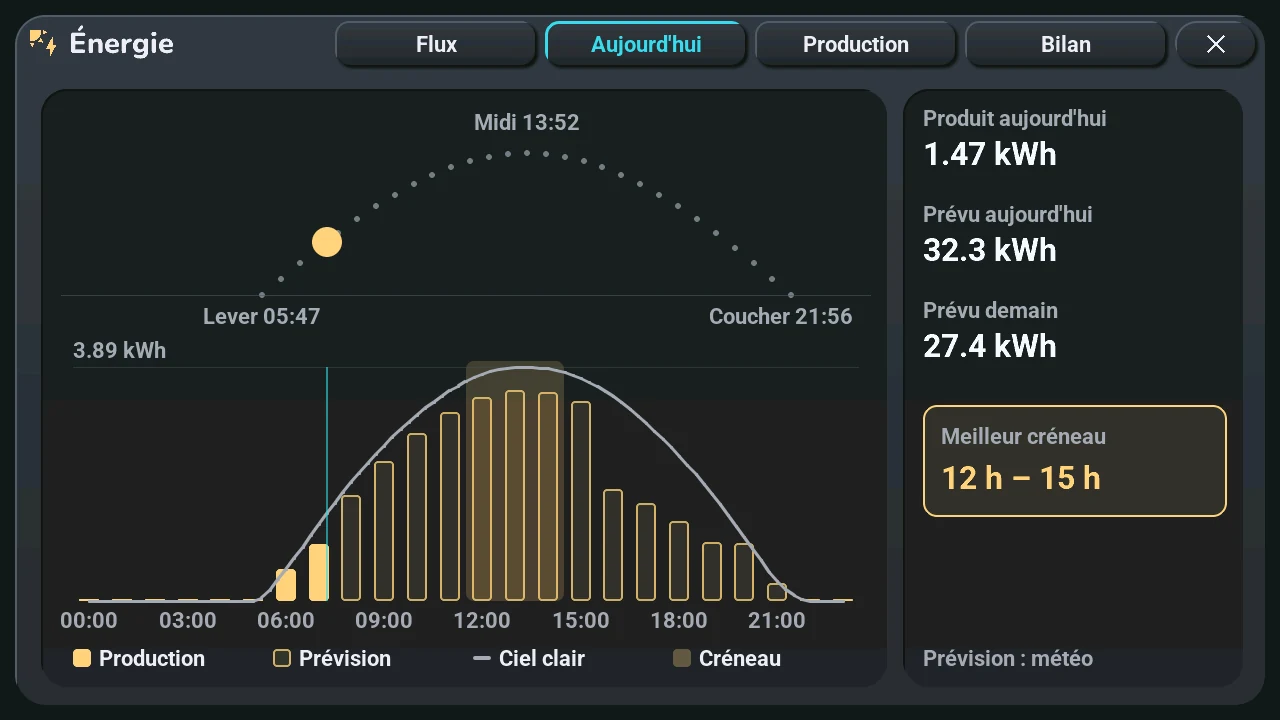Click the forecast bar above 15:00

click(x=581, y=501)
